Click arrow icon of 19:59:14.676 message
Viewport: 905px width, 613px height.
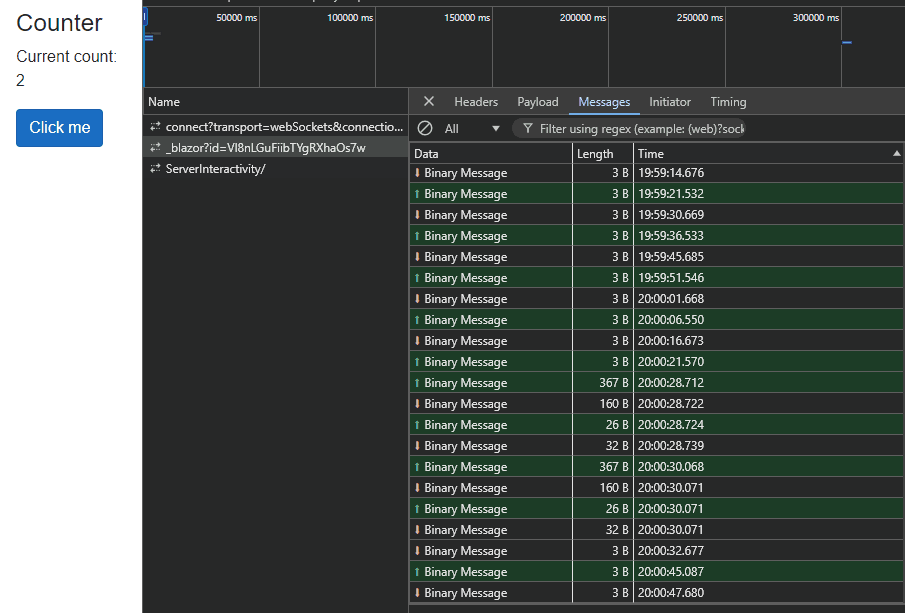tap(417, 173)
